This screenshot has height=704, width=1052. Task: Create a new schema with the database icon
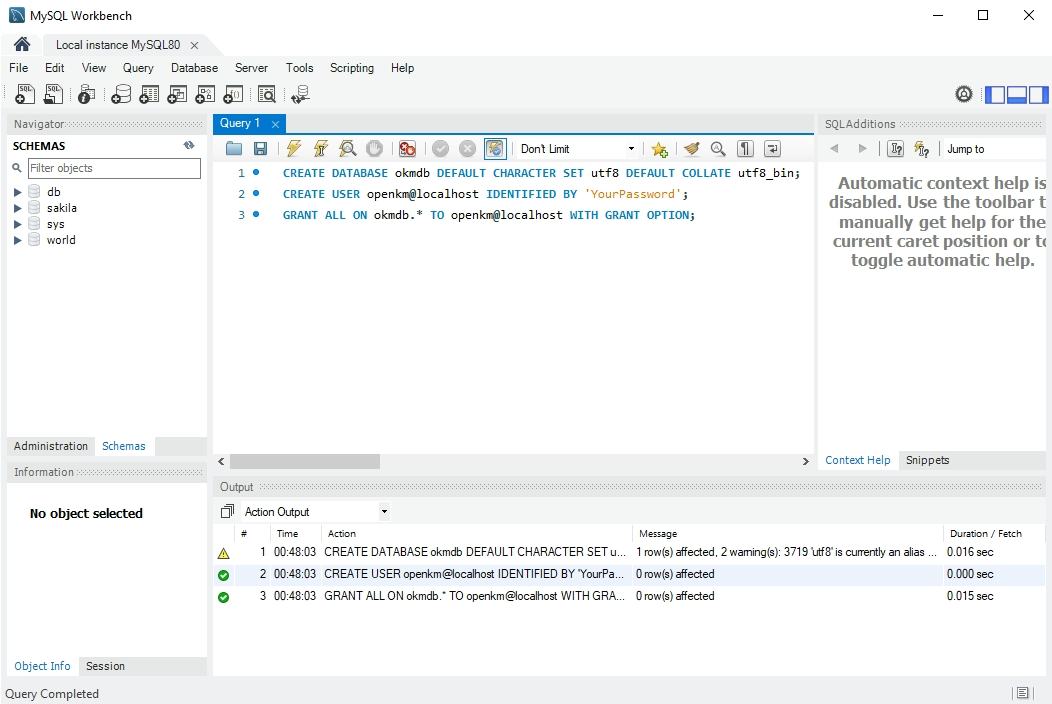coord(121,95)
